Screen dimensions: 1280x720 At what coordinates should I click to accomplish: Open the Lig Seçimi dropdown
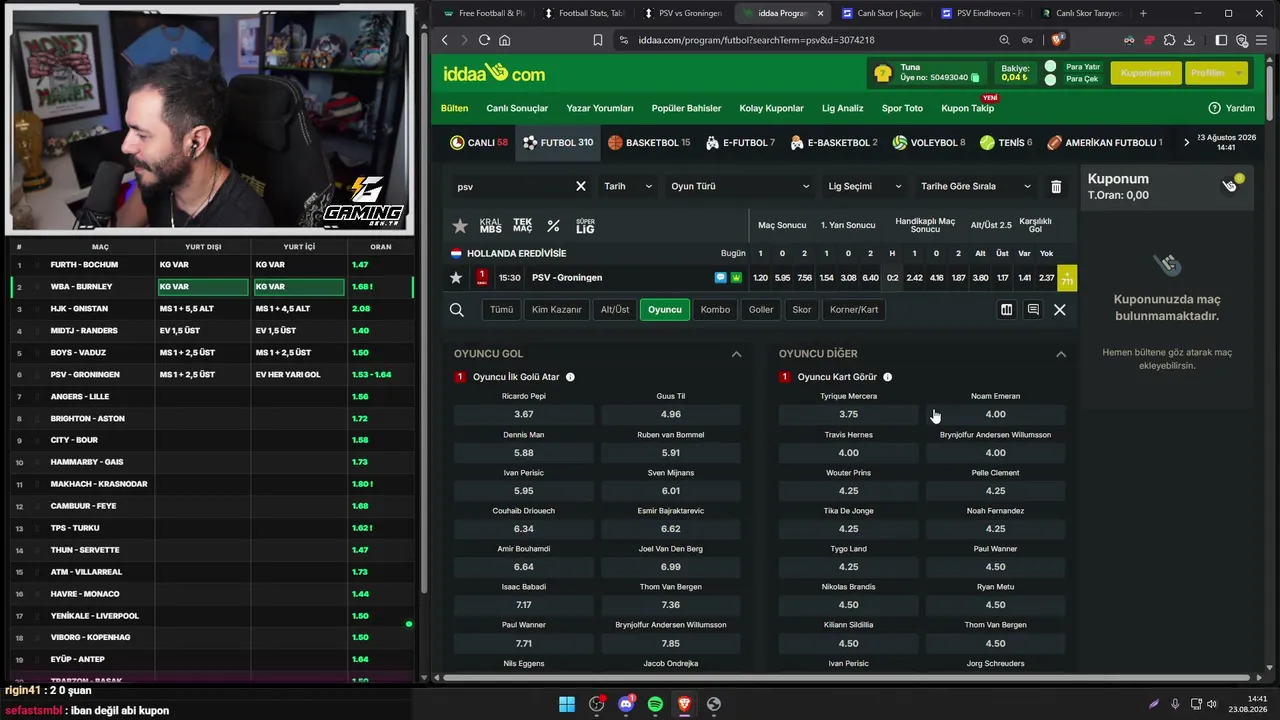pyautogui.click(x=865, y=186)
